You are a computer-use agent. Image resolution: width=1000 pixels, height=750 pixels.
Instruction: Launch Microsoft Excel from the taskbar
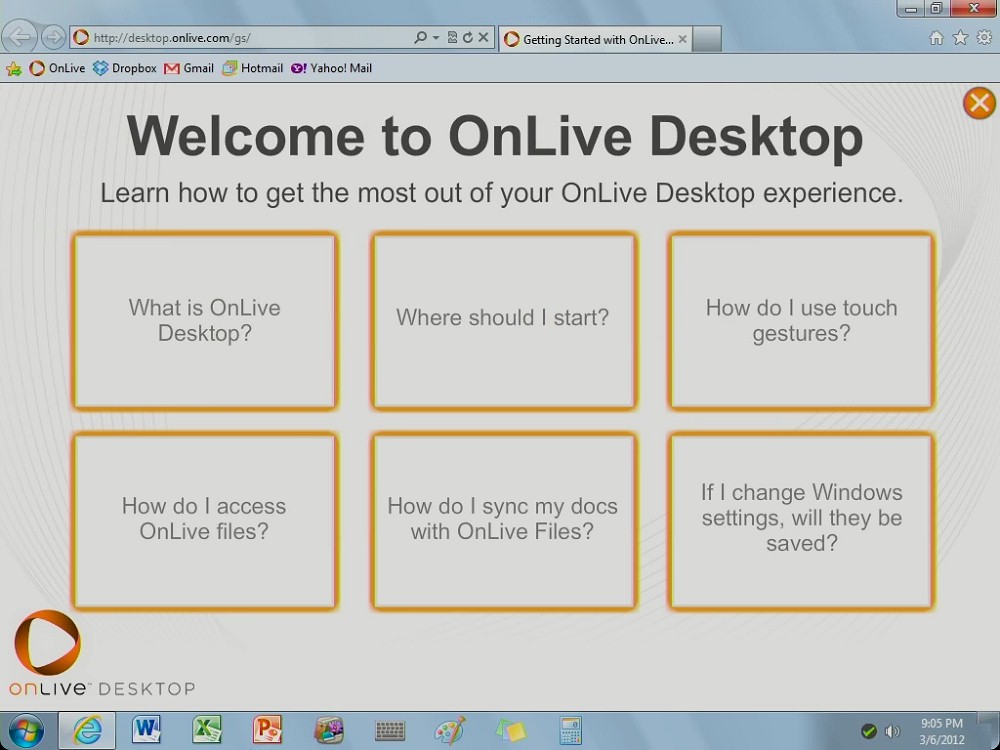tap(207, 731)
